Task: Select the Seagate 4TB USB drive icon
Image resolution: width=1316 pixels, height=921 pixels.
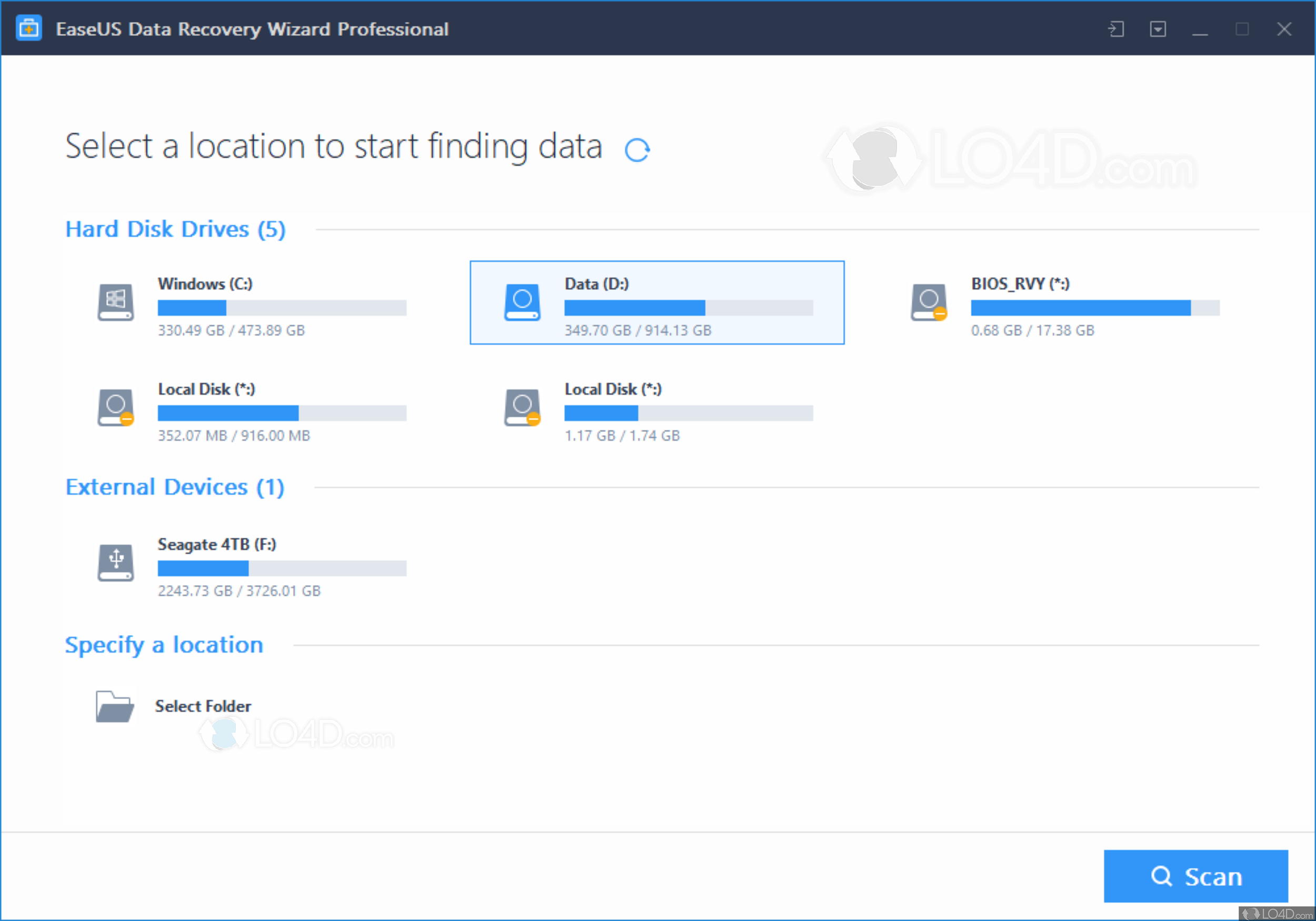Action: pos(115,562)
